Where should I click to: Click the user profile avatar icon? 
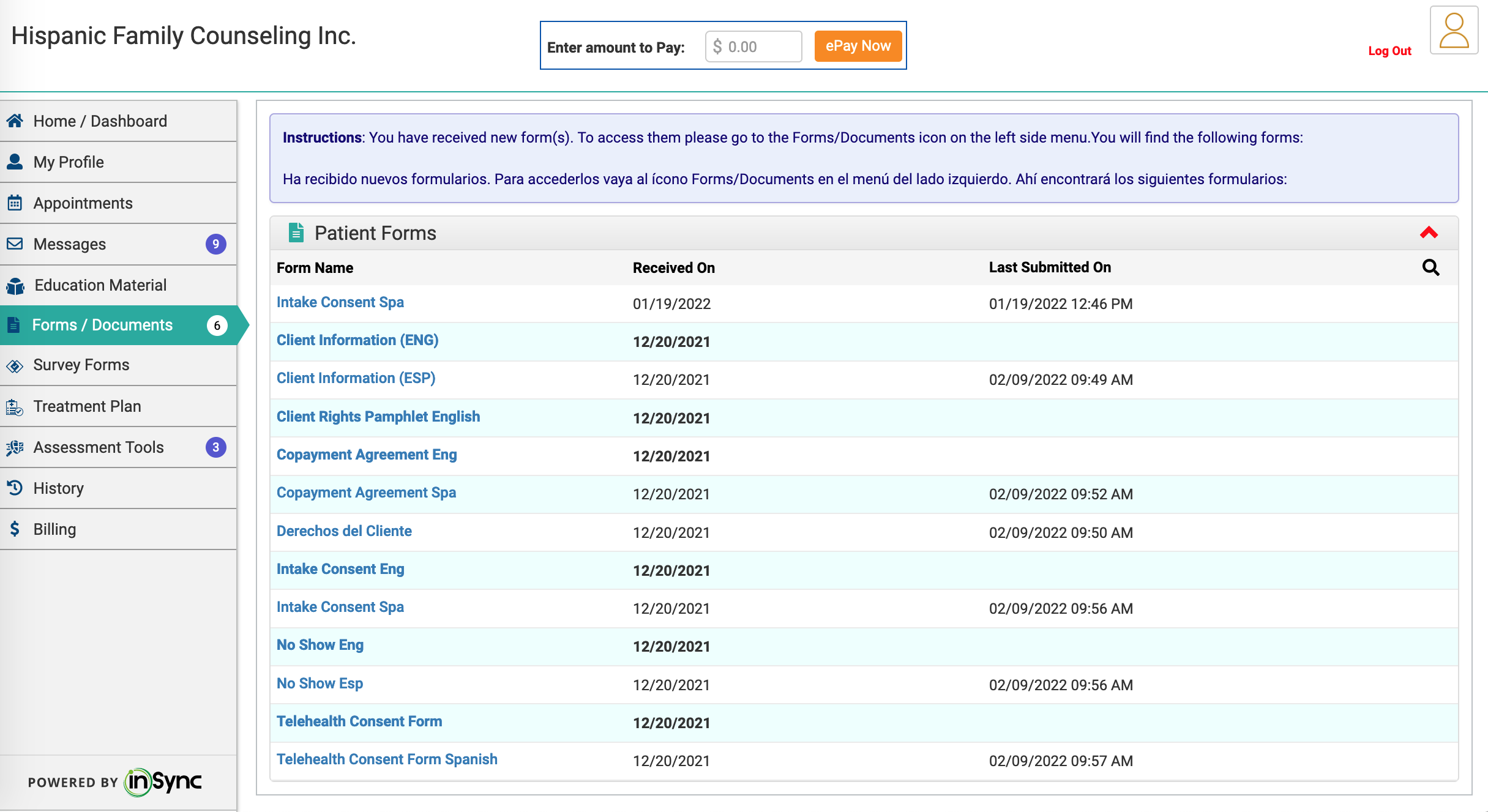click(1454, 31)
